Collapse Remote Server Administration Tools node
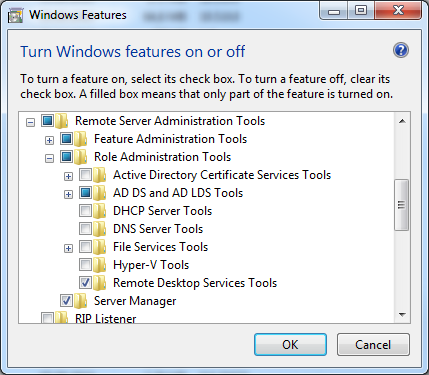Viewport: 429px width, 375px height. (30, 122)
